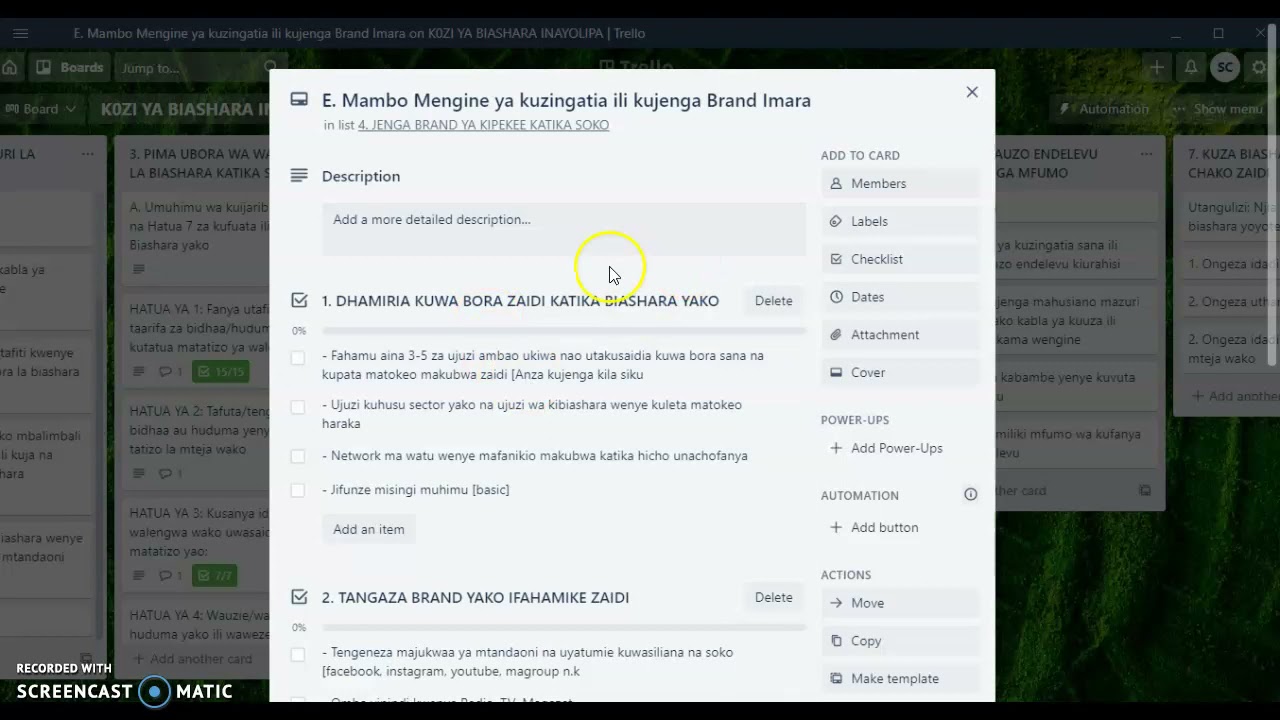Image resolution: width=1280 pixels, height=720 pixels.
Task: Open the '1. Ongeza ida...' card in list 7
Action: tap(1230, 265)
